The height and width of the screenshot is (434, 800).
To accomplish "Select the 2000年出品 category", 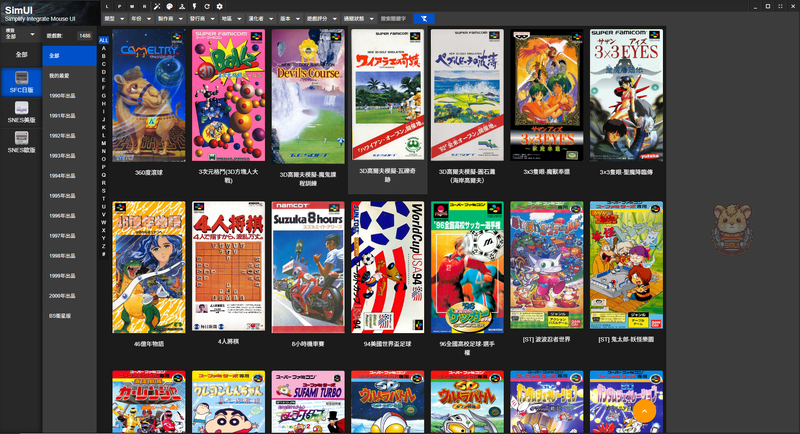I will [x=69, y=296].
